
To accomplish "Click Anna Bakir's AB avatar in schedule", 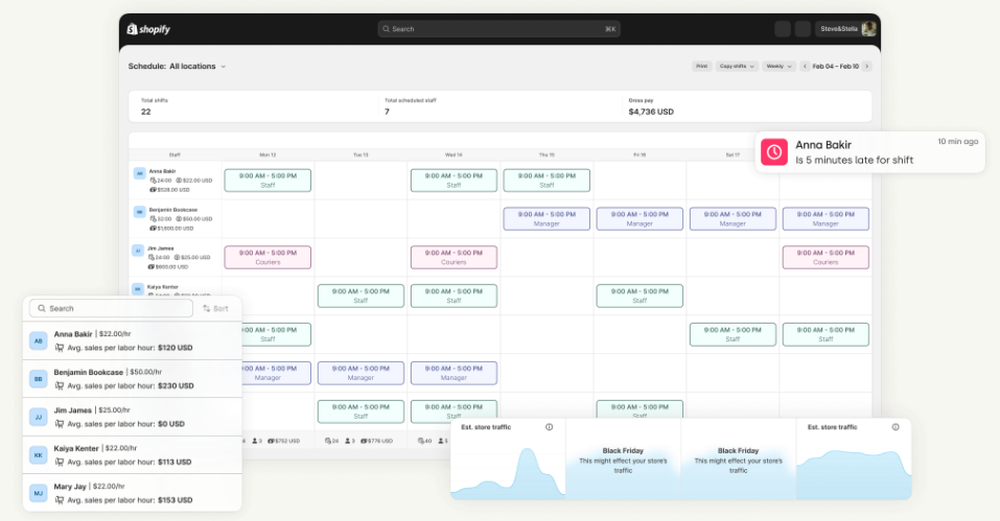I will [140, 173].
